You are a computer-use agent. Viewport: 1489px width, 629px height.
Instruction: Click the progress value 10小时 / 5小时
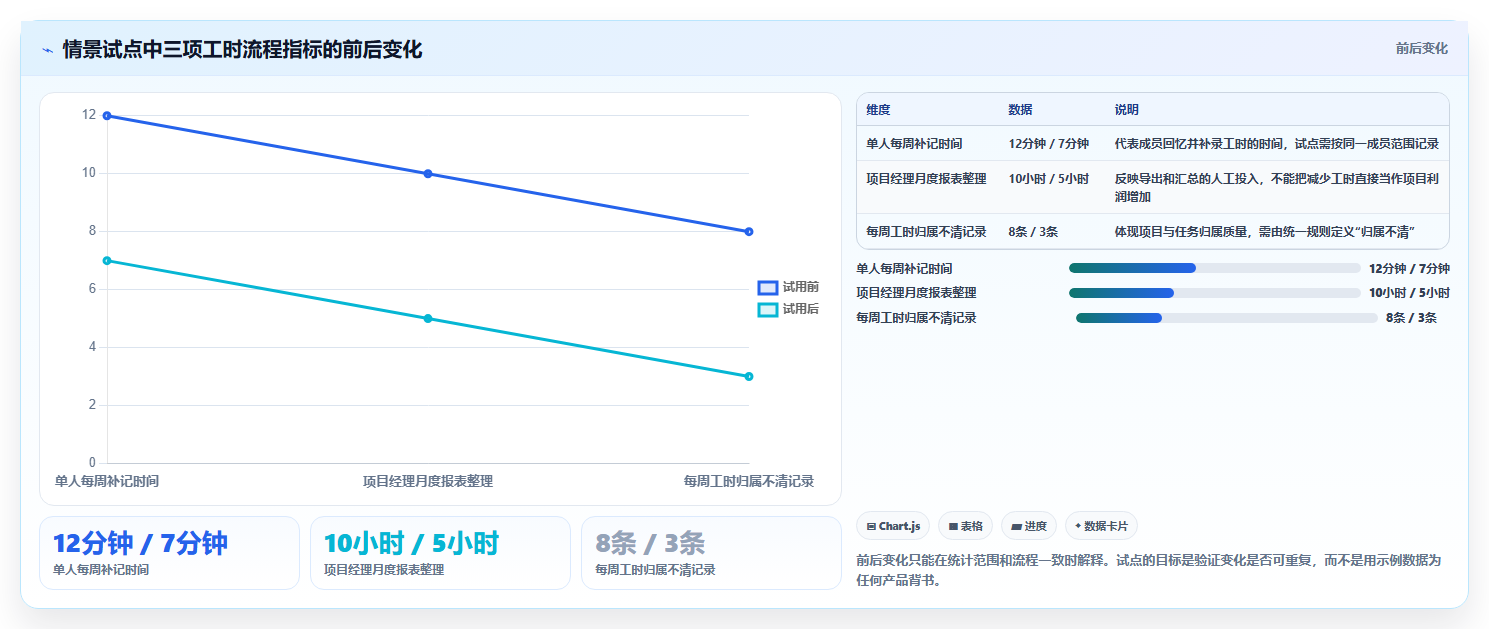1409,293
